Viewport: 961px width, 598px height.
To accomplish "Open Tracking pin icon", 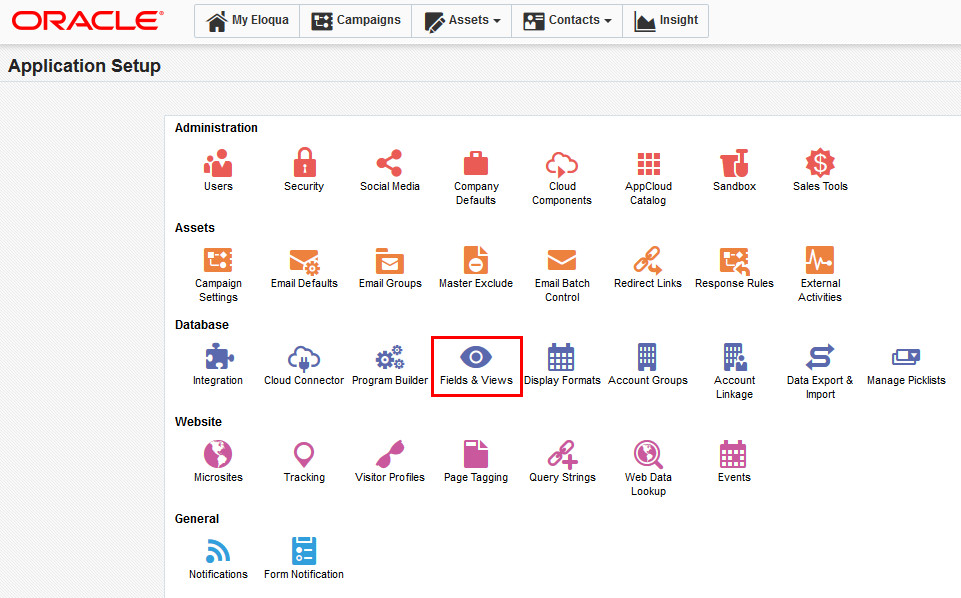I will 304,455.
